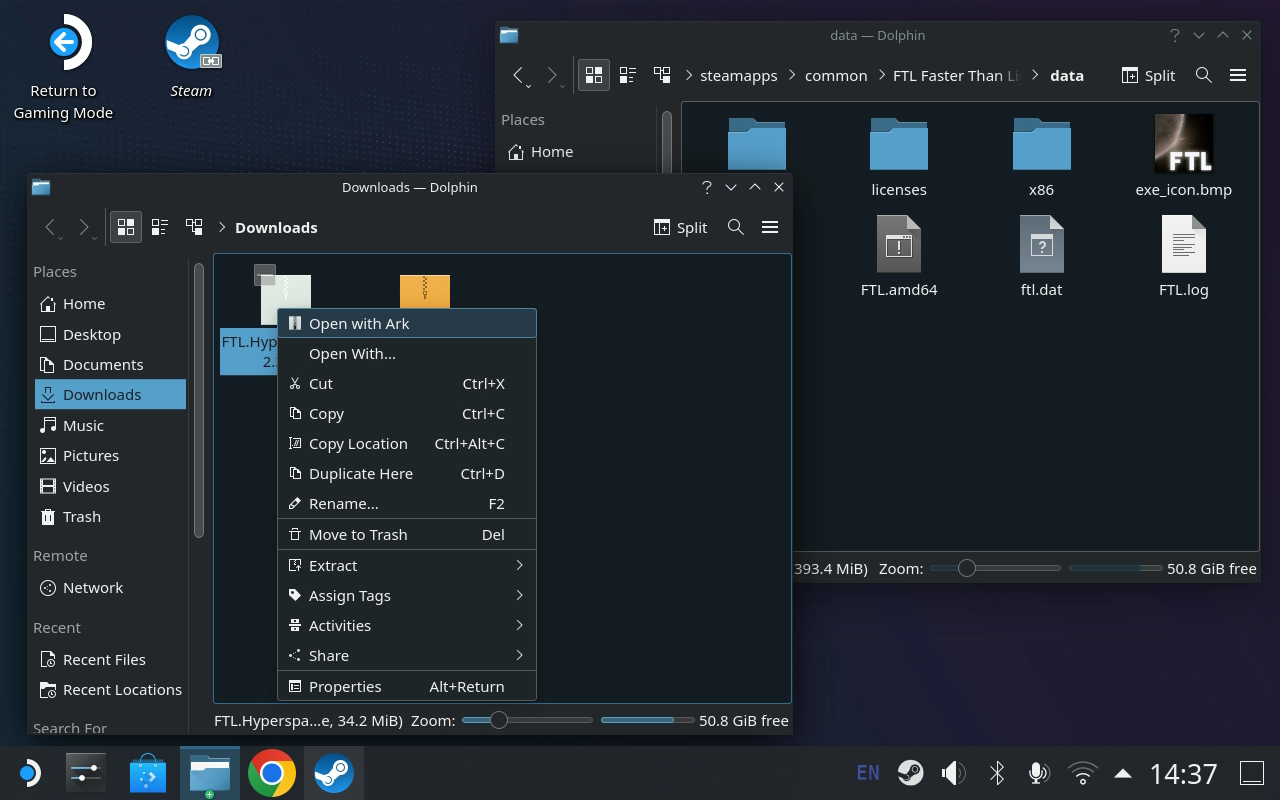Switch to Compact view in data window
Screen dimensions: 1280x800
628,75
